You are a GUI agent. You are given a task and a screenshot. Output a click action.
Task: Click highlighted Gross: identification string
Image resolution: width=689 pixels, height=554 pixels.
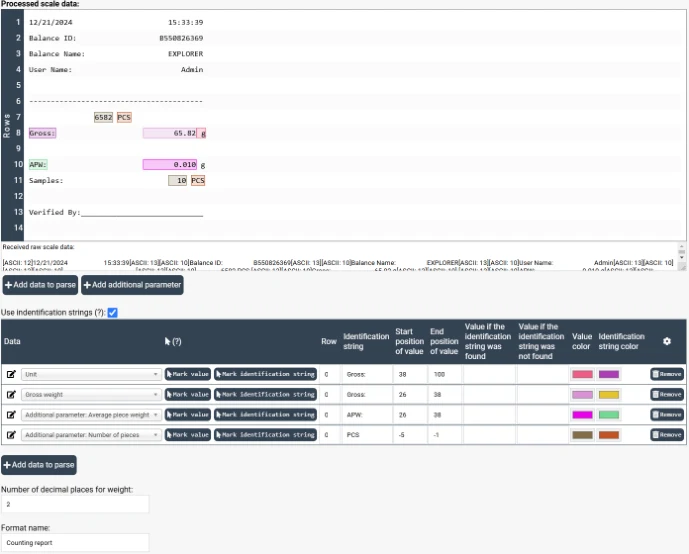click(x=42, y=133)
